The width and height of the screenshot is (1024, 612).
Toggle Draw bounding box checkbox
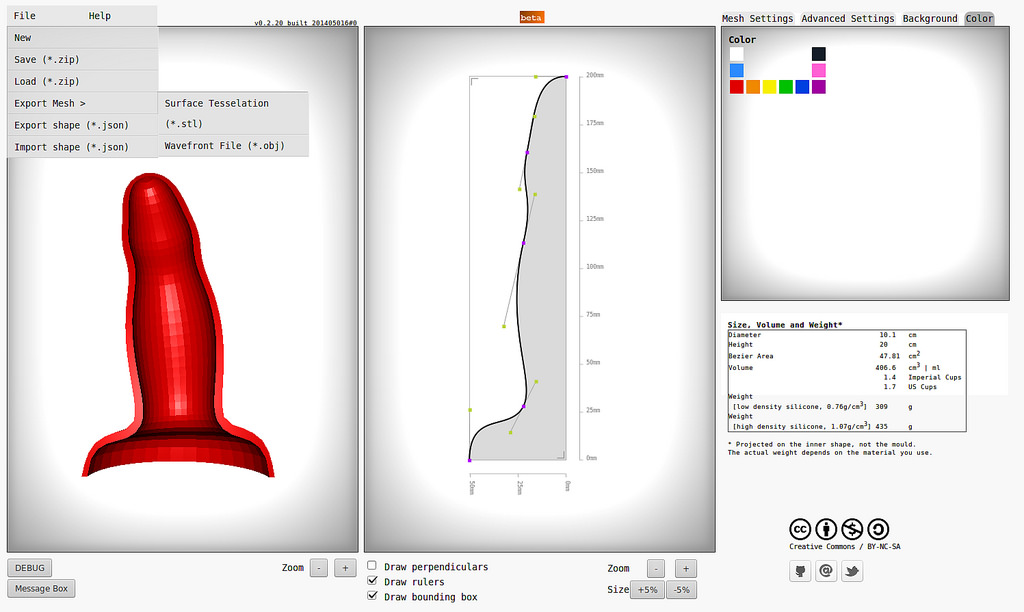point(373,596)
